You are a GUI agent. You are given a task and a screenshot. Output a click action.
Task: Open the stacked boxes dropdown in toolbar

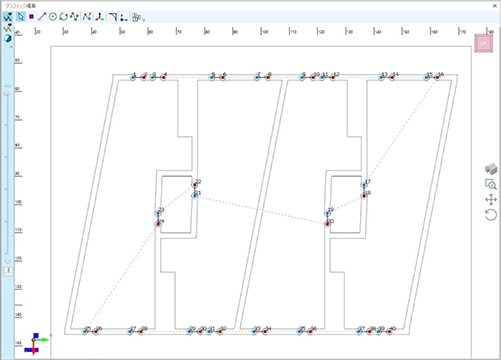point(137,17)
